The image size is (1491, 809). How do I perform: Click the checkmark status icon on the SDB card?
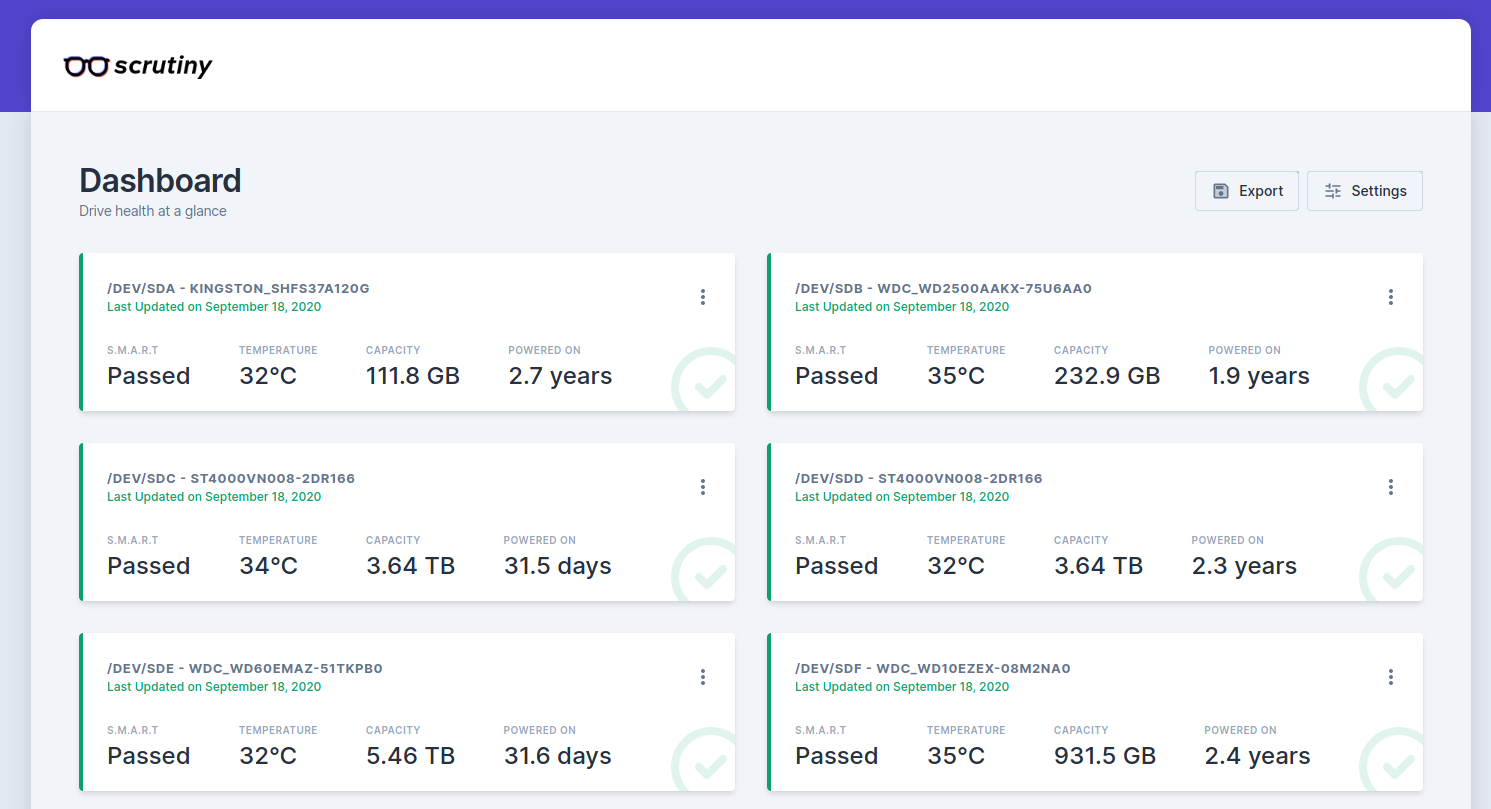(x=1392, y=380)
